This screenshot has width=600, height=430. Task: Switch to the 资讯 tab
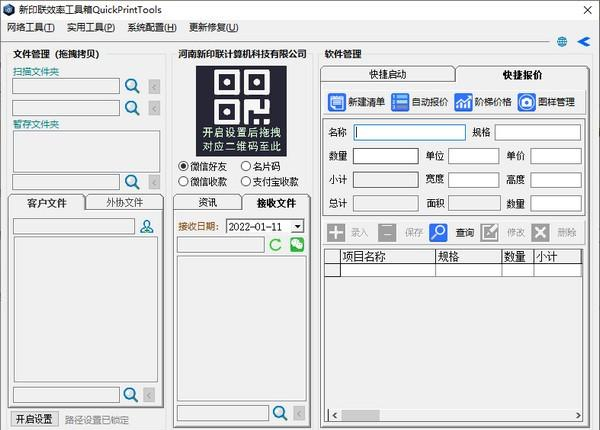pyautogui.click(x=208, y=202)
